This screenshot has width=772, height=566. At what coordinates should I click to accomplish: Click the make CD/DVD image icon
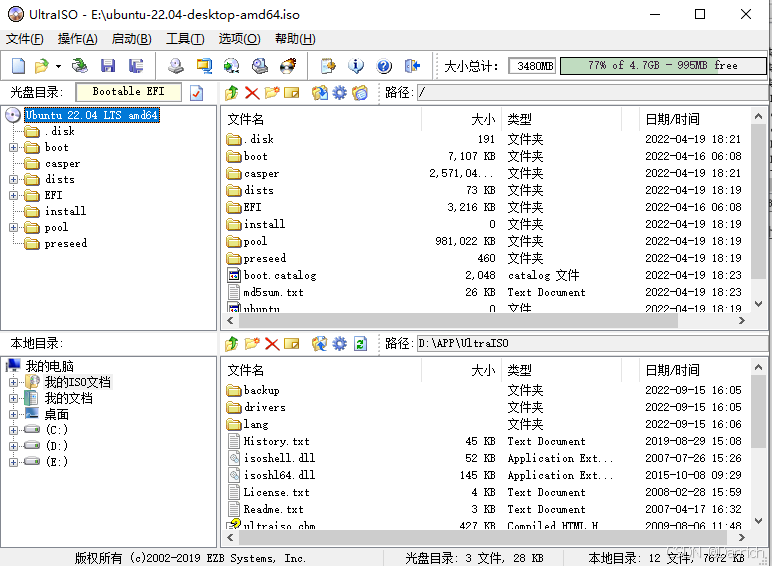176,65
